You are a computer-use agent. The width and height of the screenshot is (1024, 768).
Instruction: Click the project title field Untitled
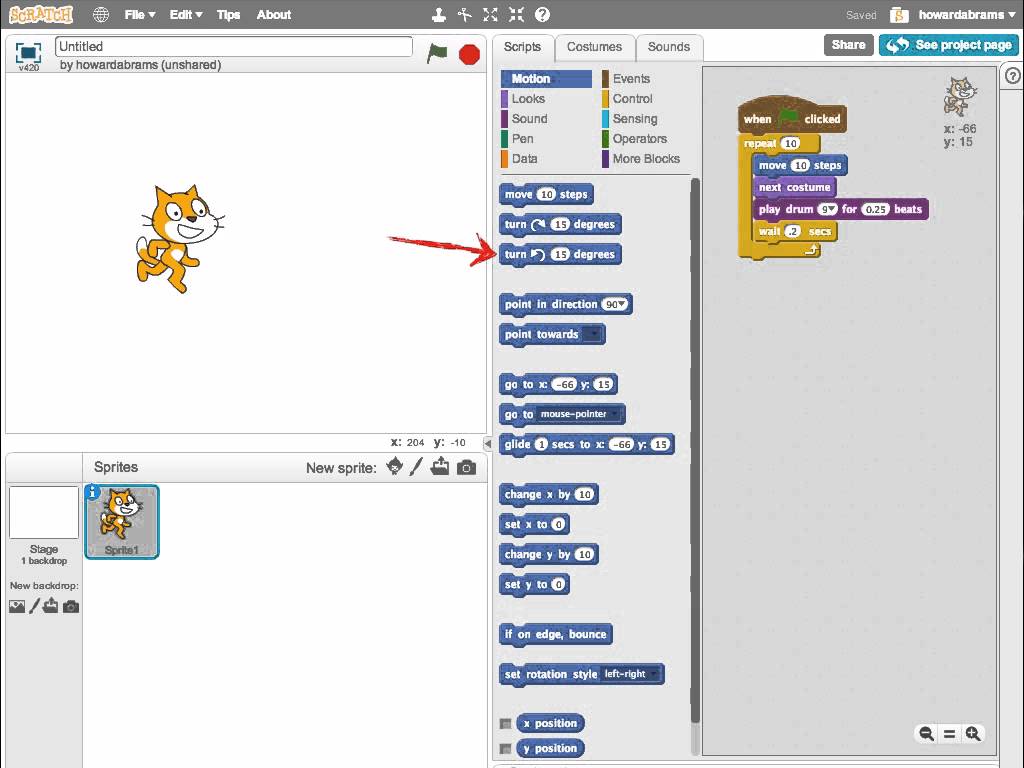click(234, 46)
